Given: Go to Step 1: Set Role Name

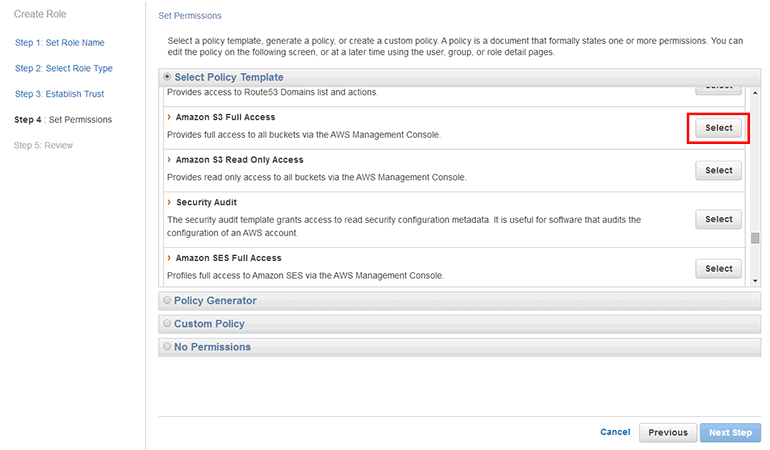Looking at the screenshot, I should tap(59, 43).
